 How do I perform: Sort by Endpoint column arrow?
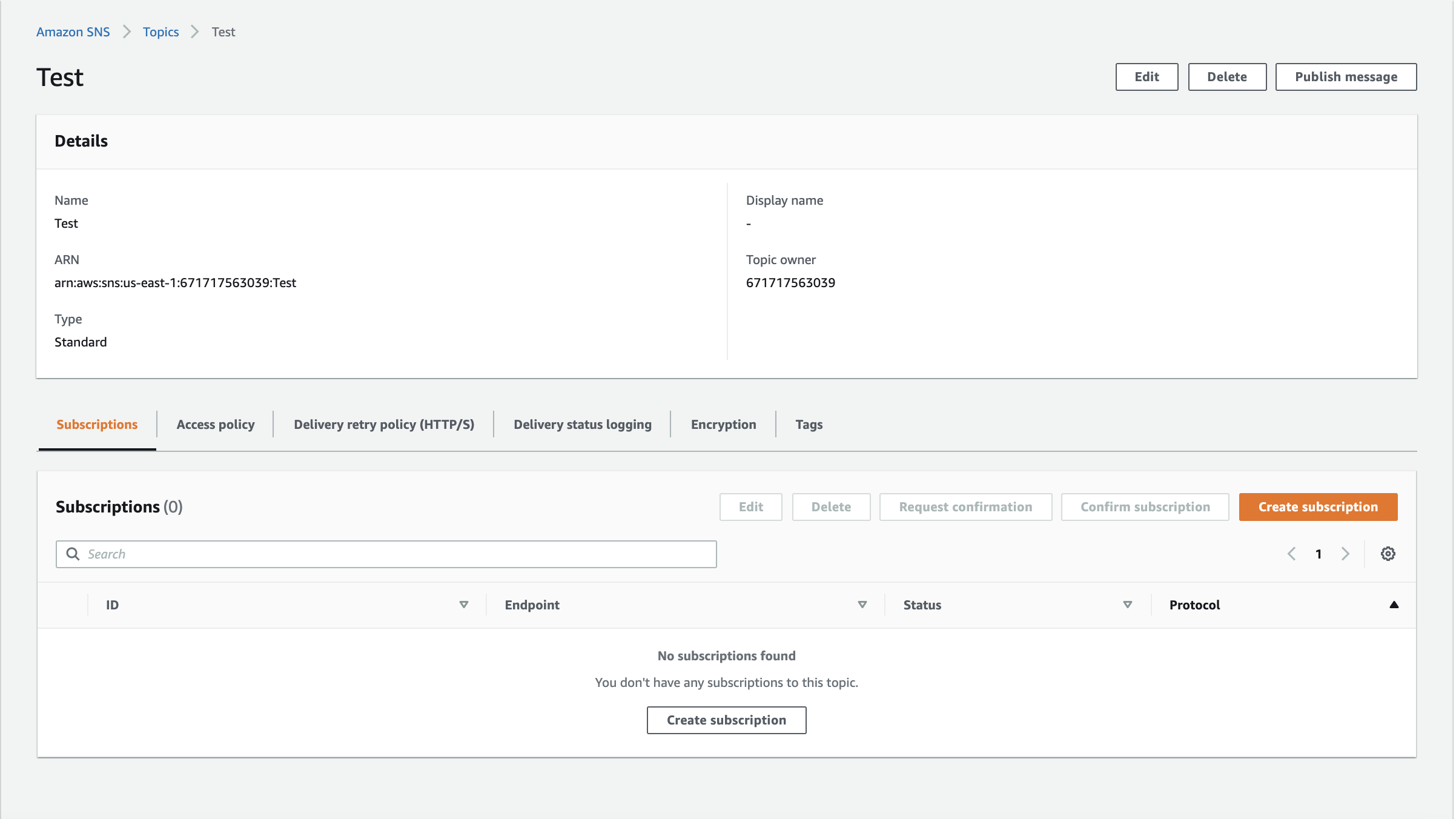[862, 605]
